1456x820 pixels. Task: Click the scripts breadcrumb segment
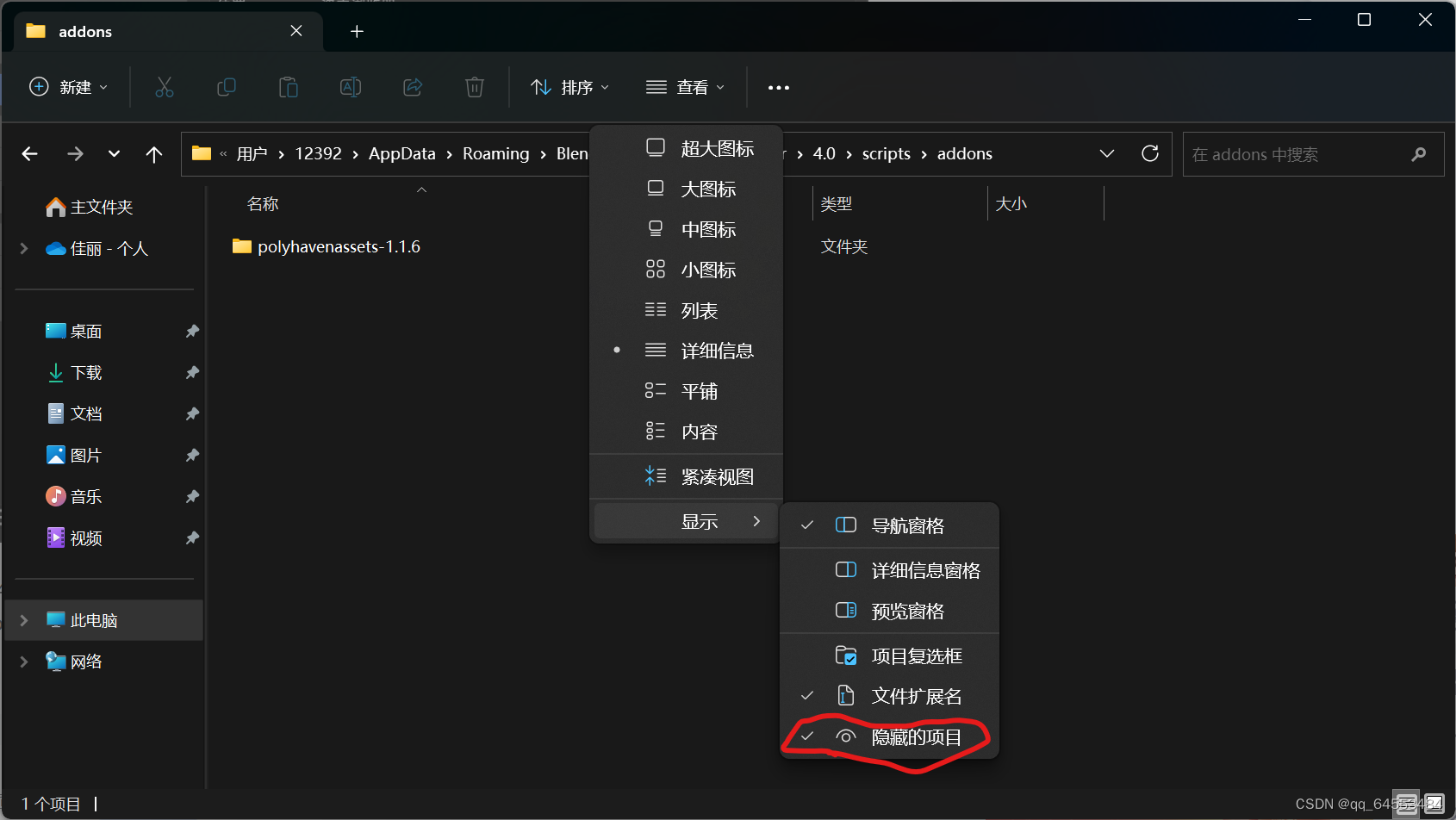pyautogui.click(x=886, y=153)
